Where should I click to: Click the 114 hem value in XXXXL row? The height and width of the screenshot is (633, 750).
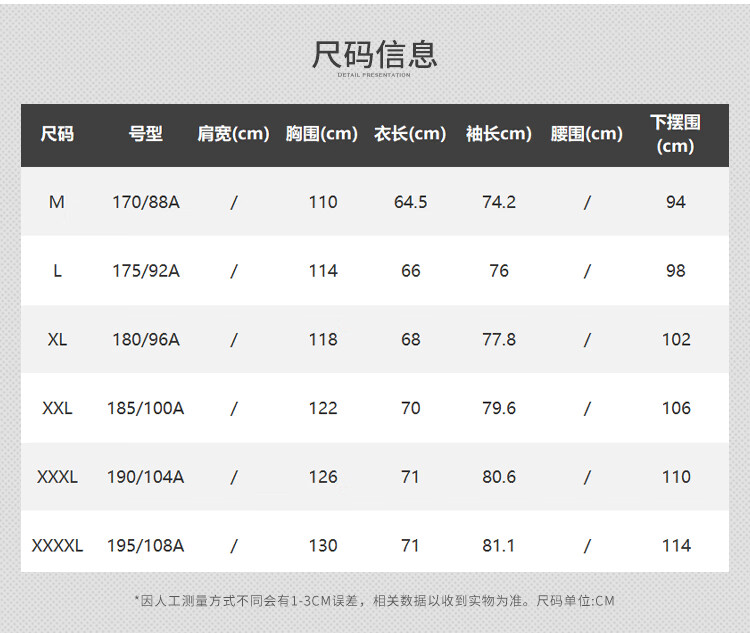(676, 546)
